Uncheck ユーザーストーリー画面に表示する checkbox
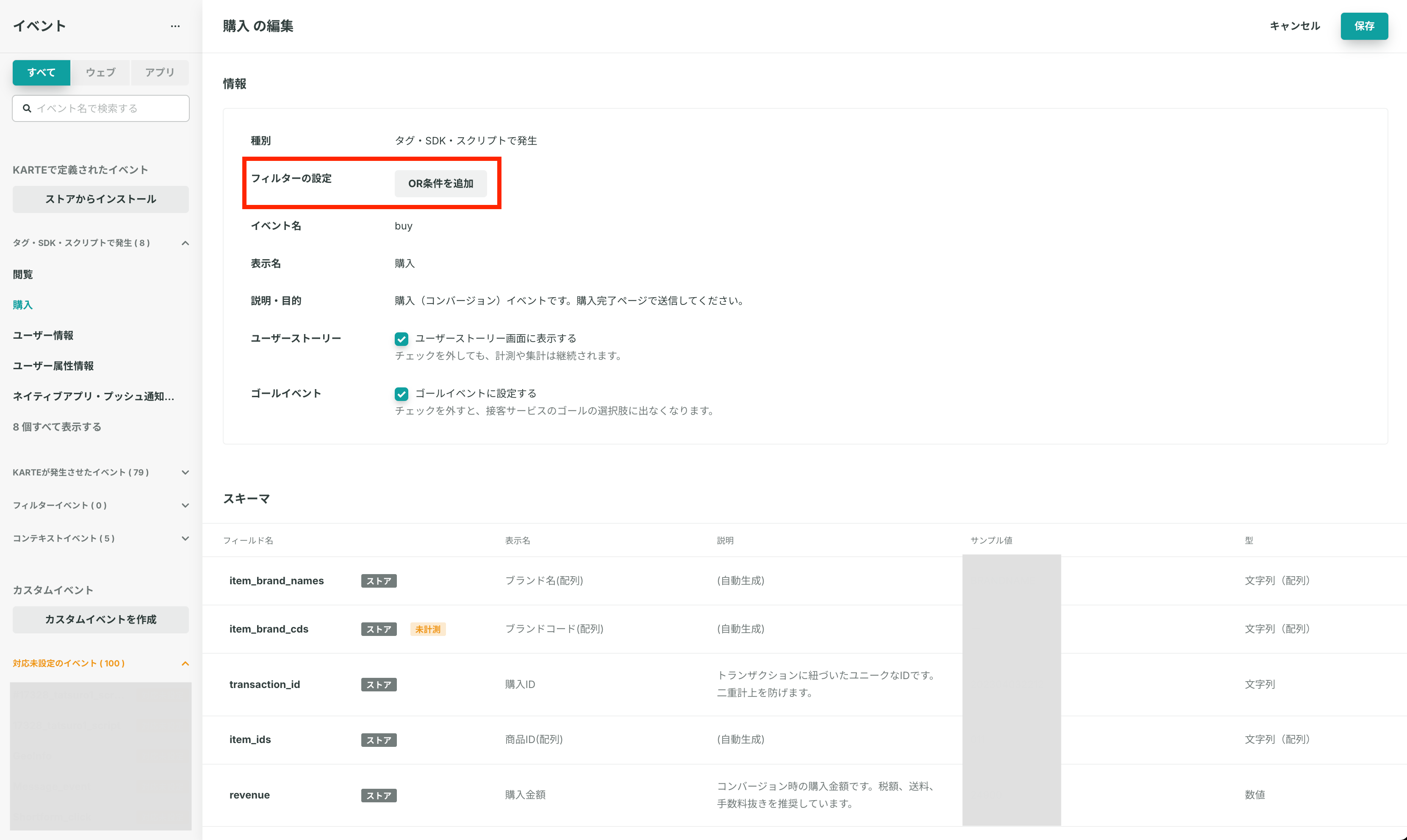This screenshot has width=1407, height=840. coord(402,338)
